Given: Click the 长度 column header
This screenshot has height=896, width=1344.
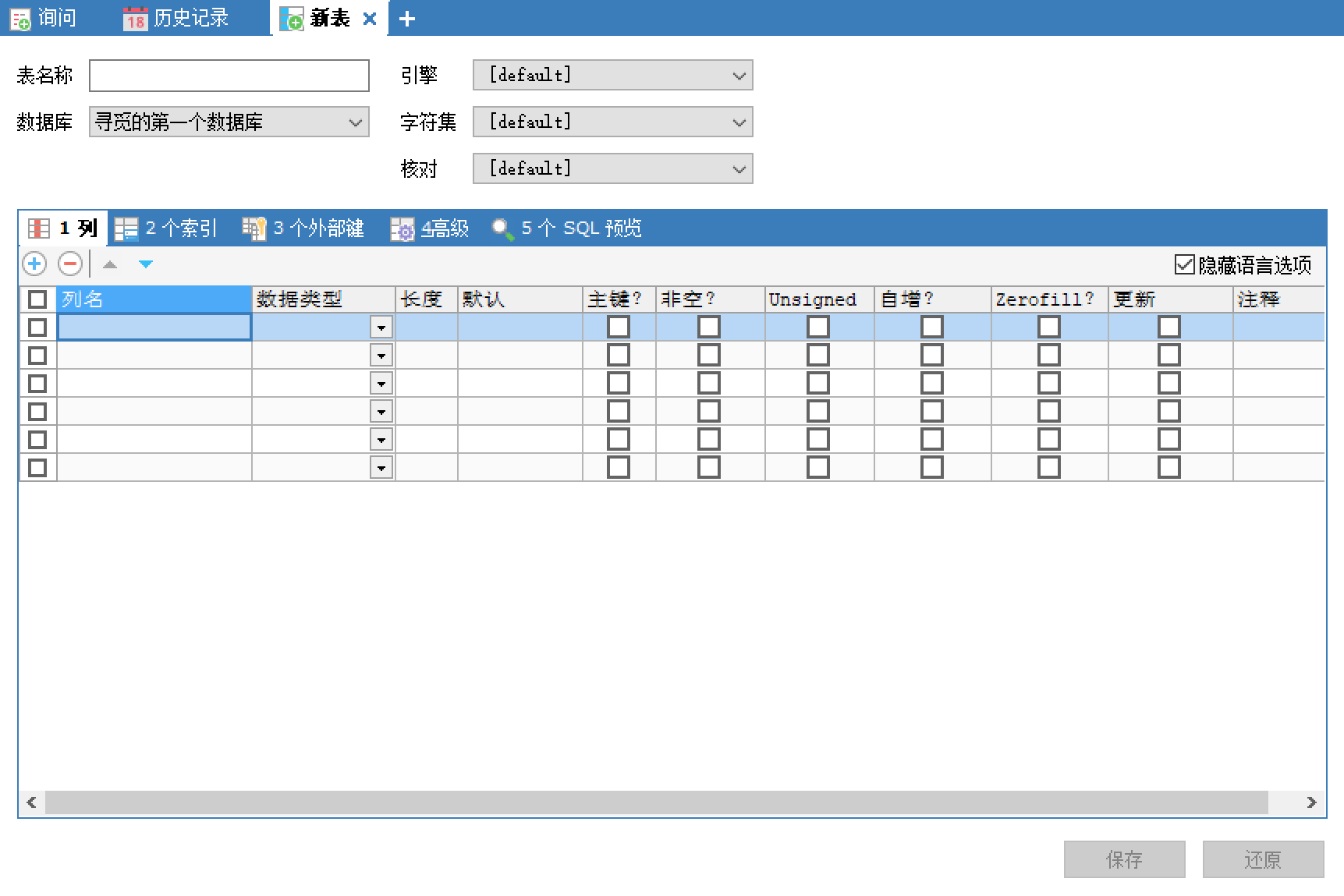Looking at the screenshot, I should pyautogui.click(x=427, y=299).
